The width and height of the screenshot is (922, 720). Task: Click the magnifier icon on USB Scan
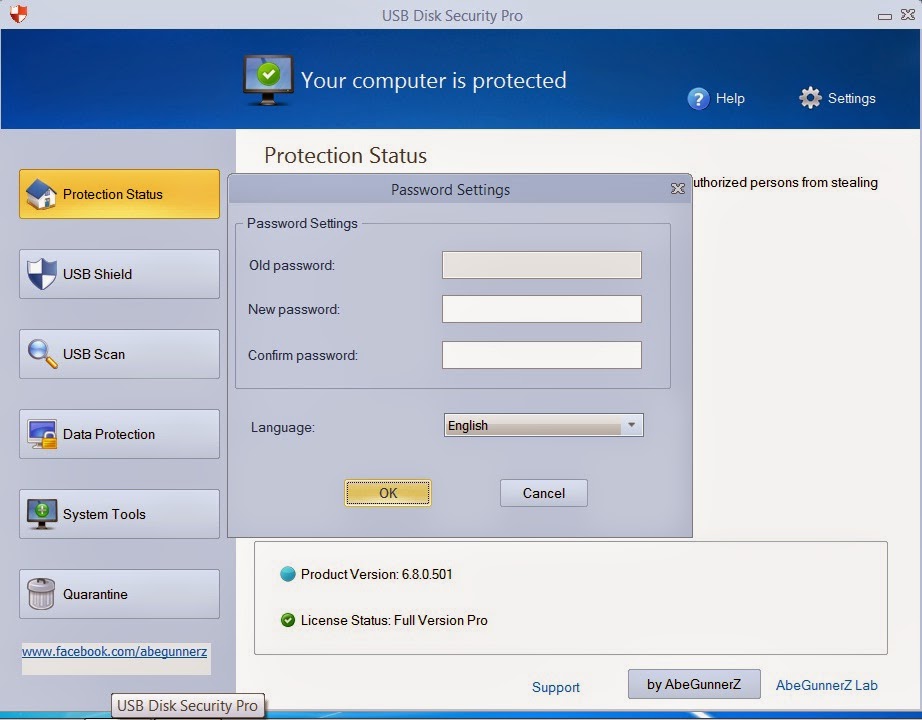click(x=42, y=354)
